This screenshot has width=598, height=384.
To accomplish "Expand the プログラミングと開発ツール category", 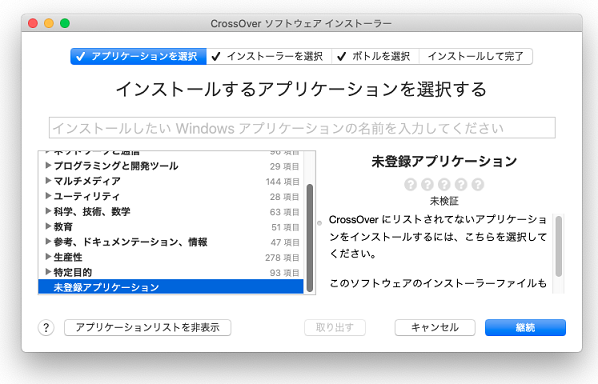I will tap(48, 165).
